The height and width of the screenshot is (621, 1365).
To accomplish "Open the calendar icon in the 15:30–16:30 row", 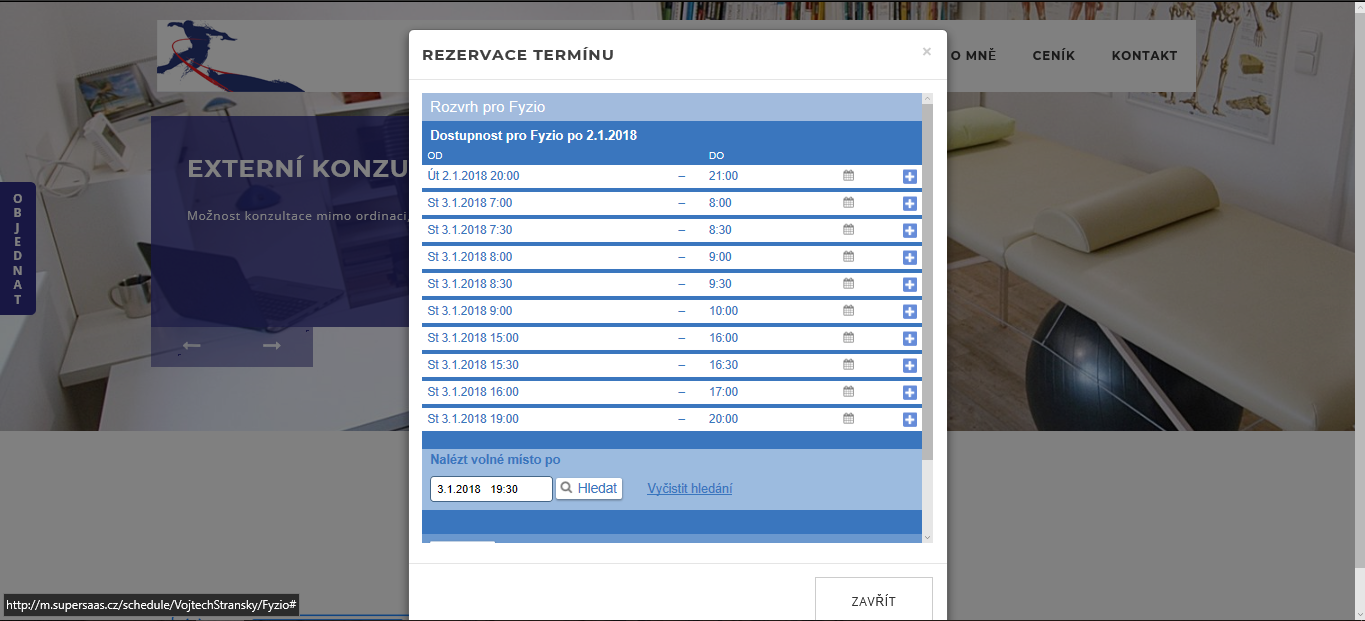I will click(x=848, y=365).
